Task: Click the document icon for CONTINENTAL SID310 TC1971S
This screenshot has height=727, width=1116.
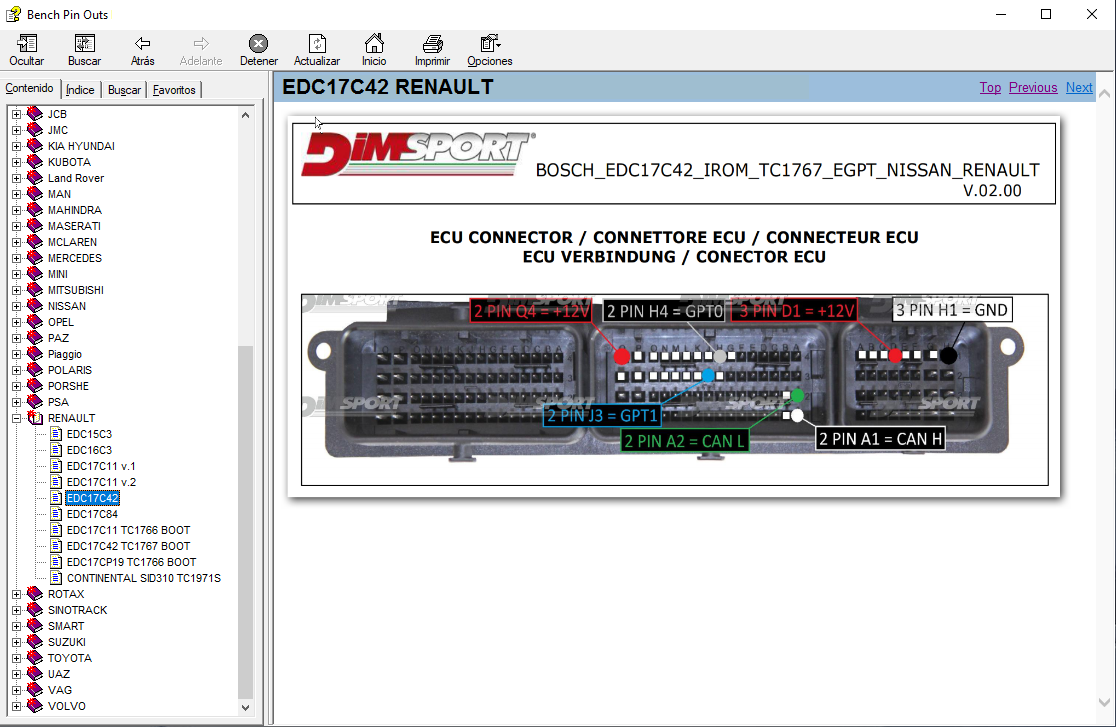Action: click(56, 578)
